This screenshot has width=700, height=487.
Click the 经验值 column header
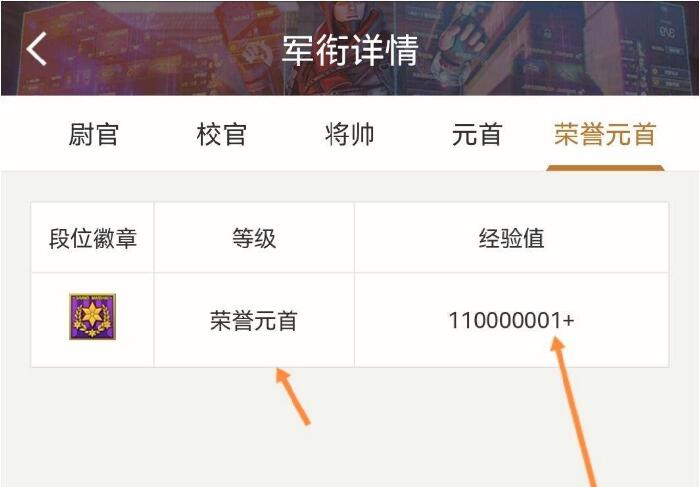click(x=512, y=238)
